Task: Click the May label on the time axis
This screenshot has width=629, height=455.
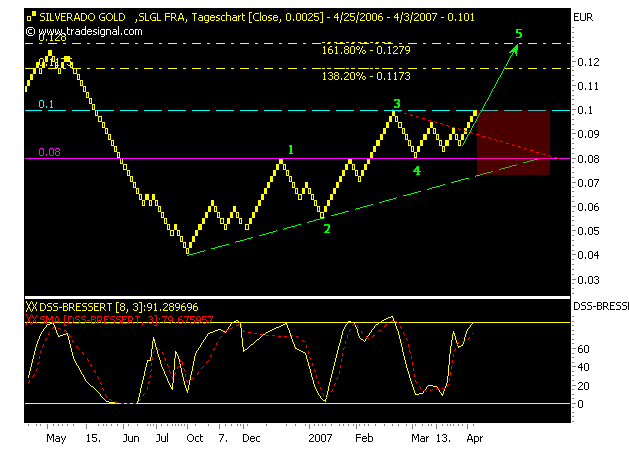Action: [x=56, y=438]
